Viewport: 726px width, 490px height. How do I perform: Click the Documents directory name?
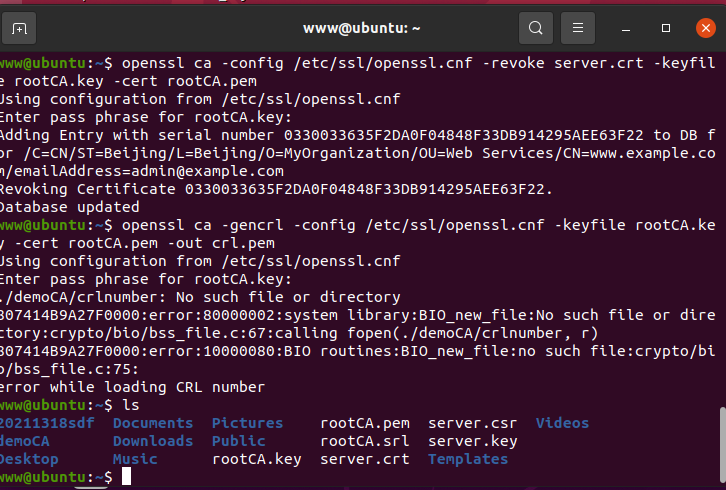152,423
